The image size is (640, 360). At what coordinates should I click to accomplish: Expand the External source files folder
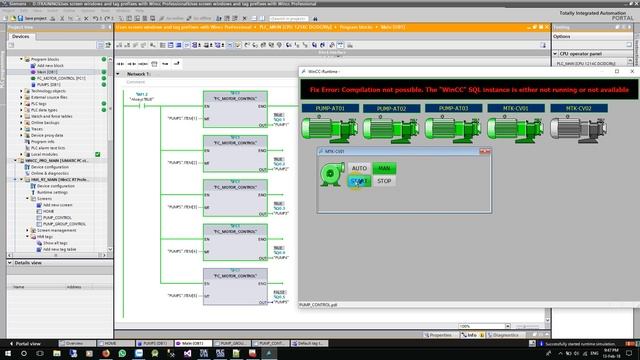[21, 97]
